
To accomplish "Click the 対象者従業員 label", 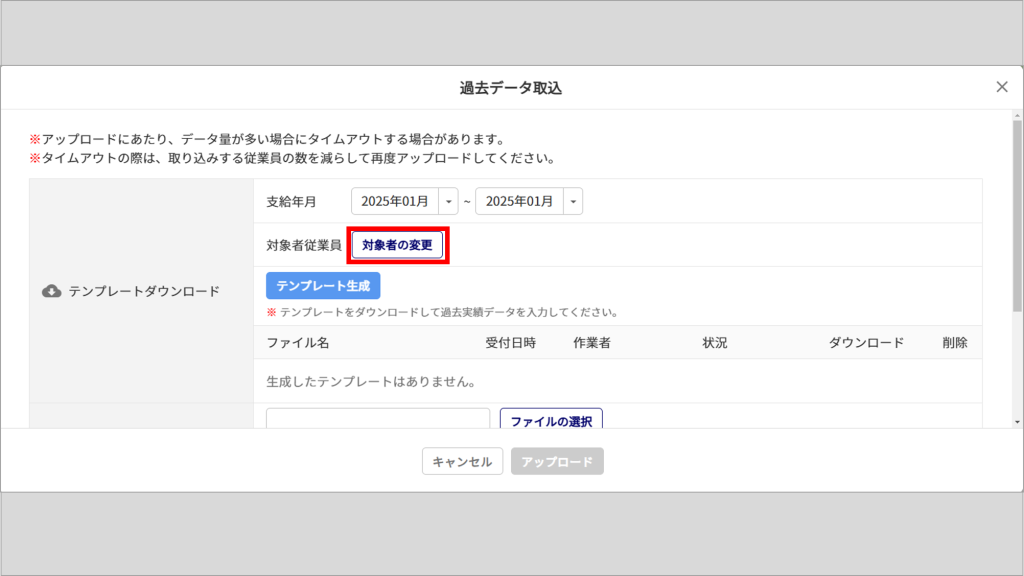I will [x=304, y=246].
